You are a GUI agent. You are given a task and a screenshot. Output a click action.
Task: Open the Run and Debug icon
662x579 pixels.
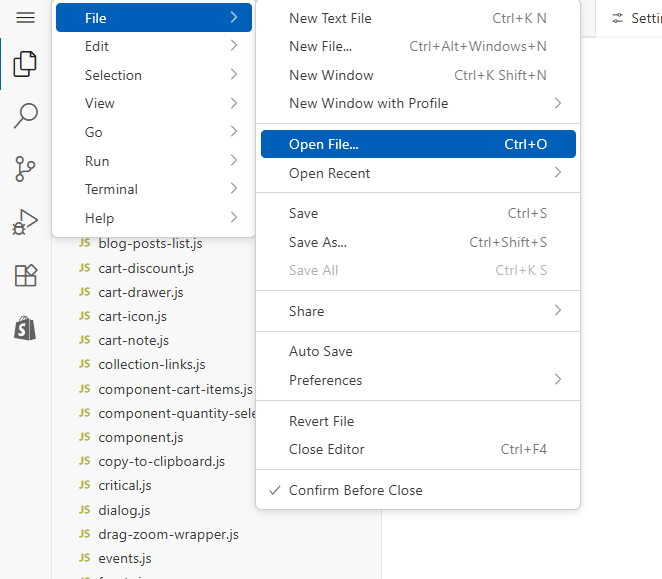coord(26,222)
